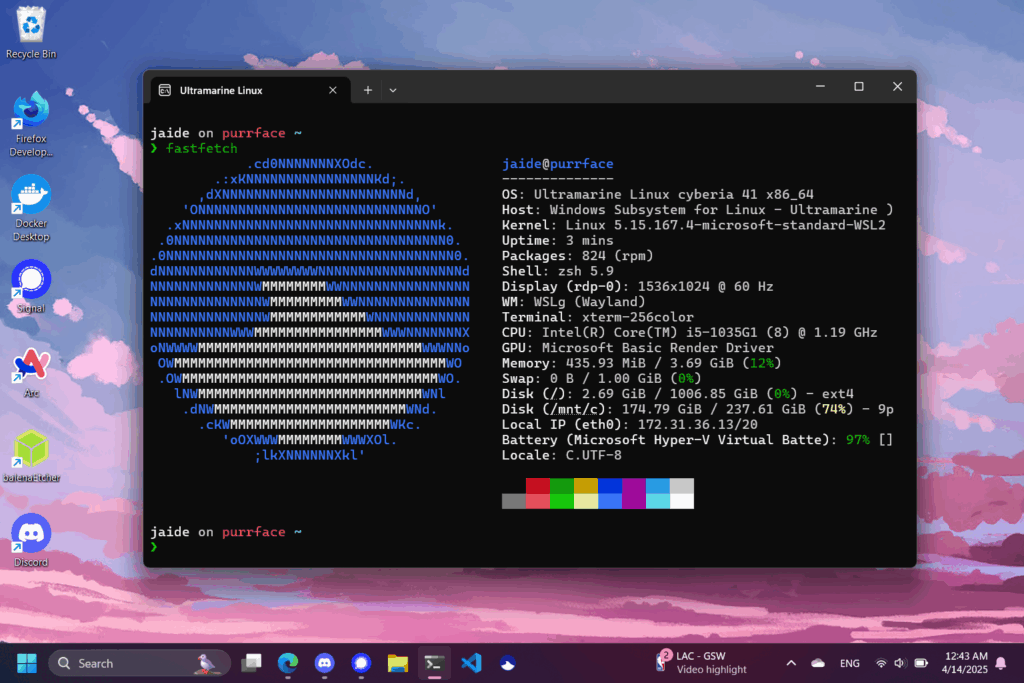Open the Signal desktop shortcut
The image size is (1024, 683).
click(x=31, y=286)
